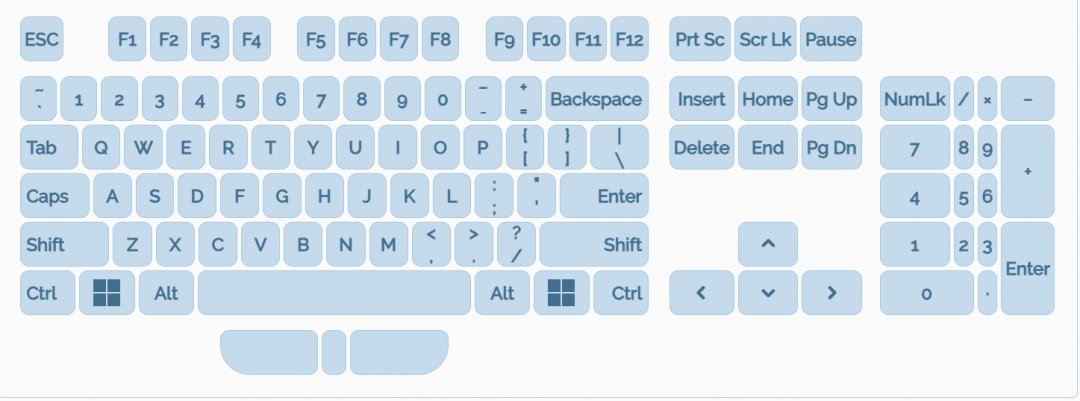
Task: Click the numpad divide key
Action: click(964, 99)
